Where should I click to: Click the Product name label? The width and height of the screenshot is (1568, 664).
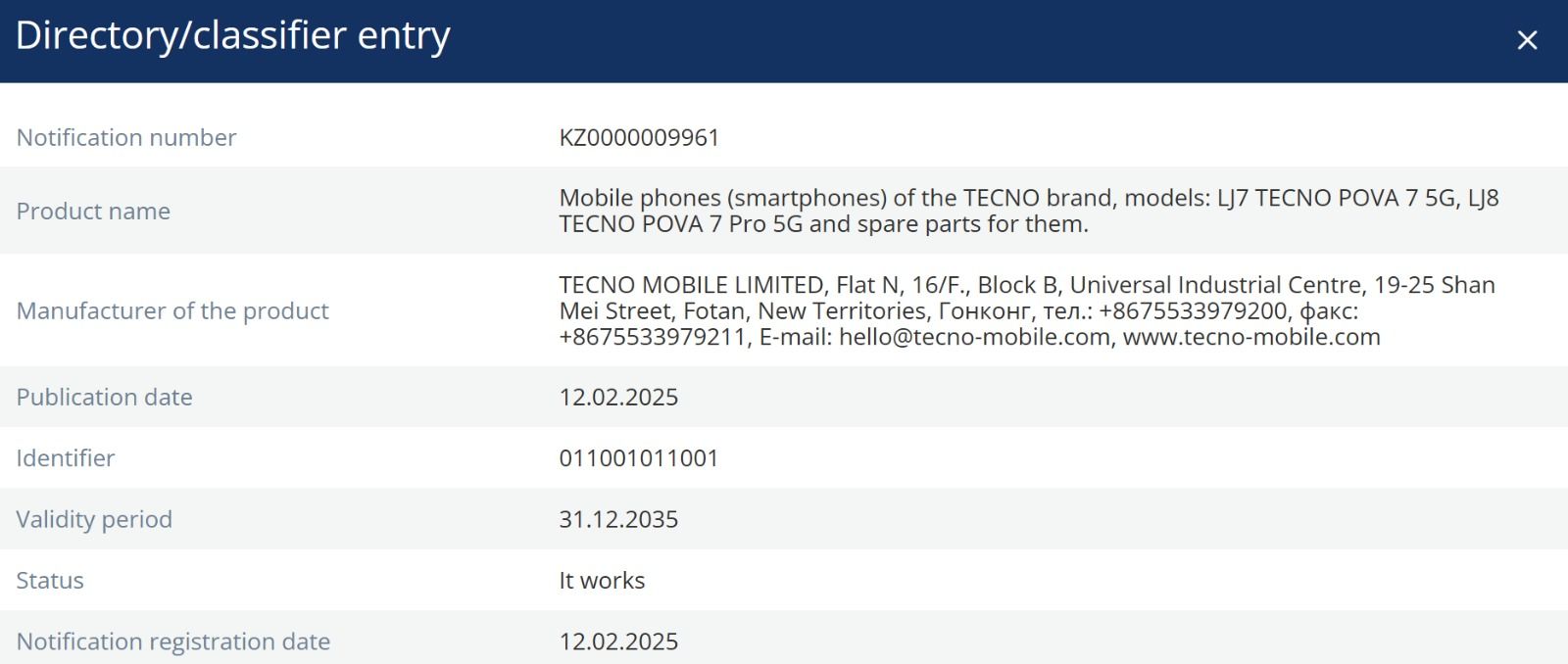click(x=93, y=211)
